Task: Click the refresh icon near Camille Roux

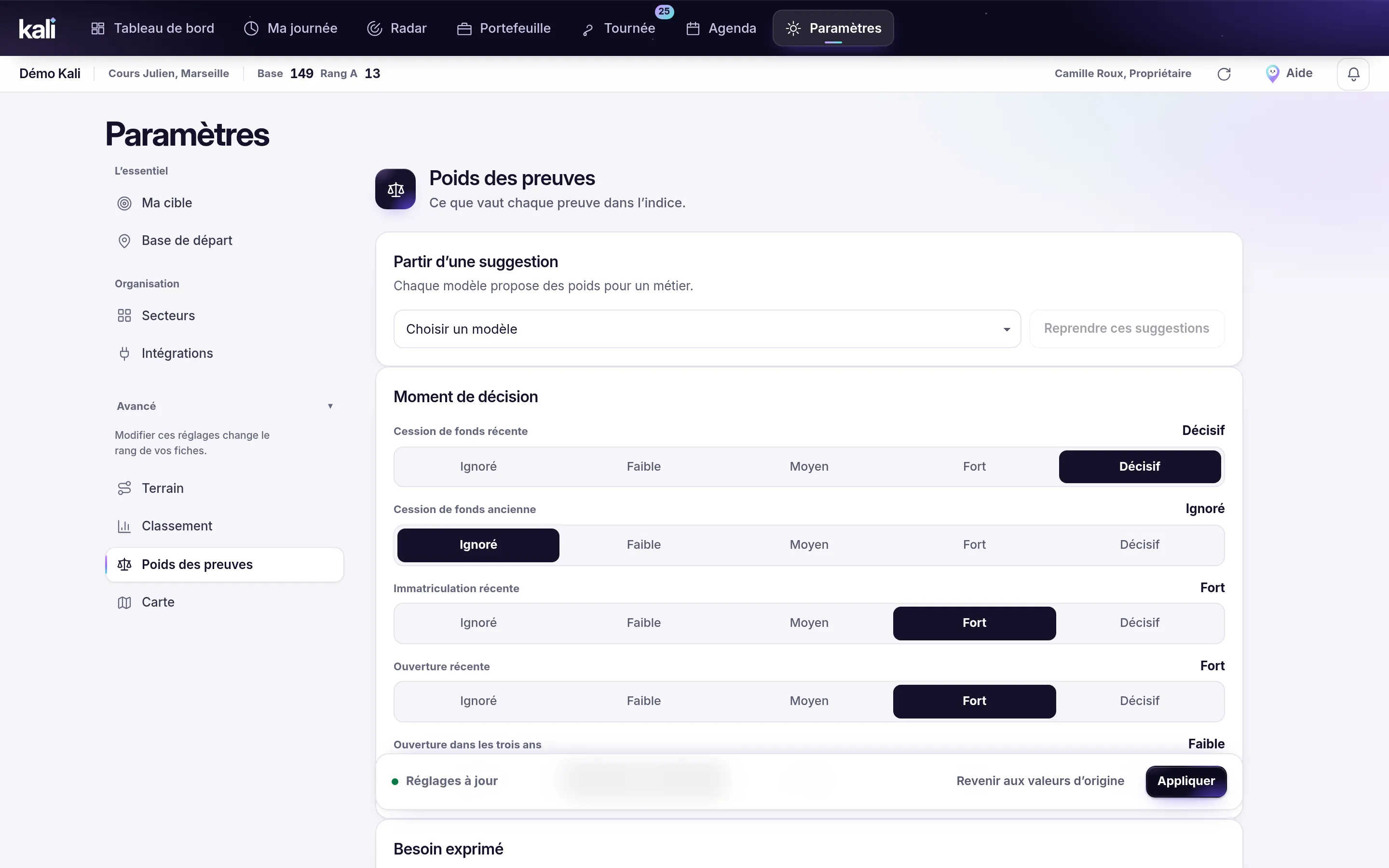Action: click(x=1224, y=74)
